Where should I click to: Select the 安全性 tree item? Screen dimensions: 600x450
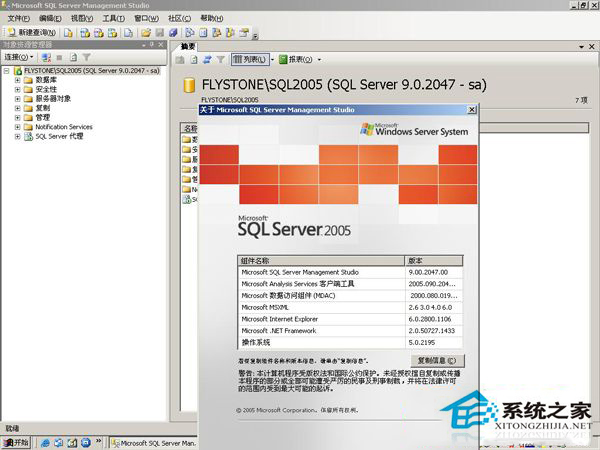(46, 90)
